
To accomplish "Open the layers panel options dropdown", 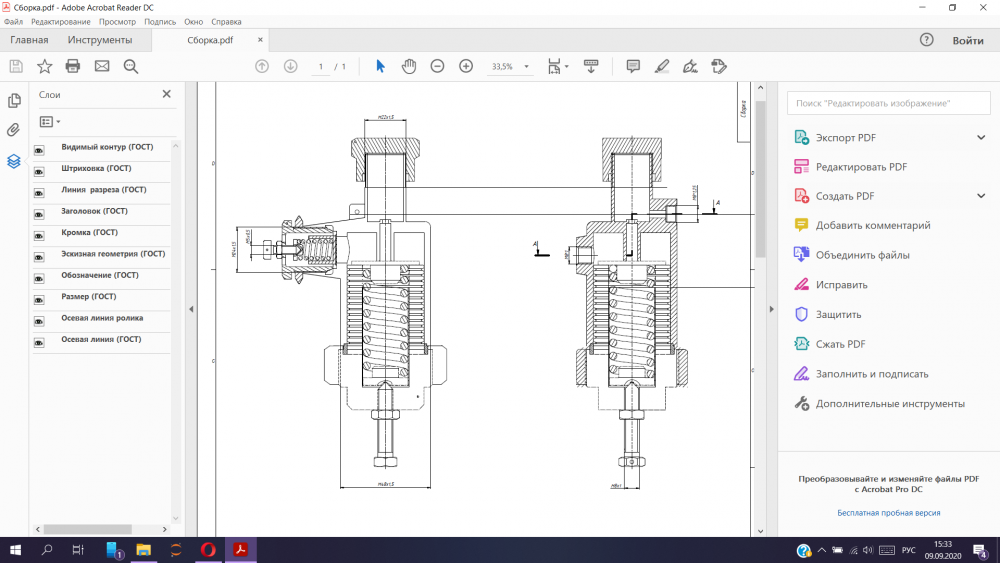I will pyautogui.click(x=49, y=121).
